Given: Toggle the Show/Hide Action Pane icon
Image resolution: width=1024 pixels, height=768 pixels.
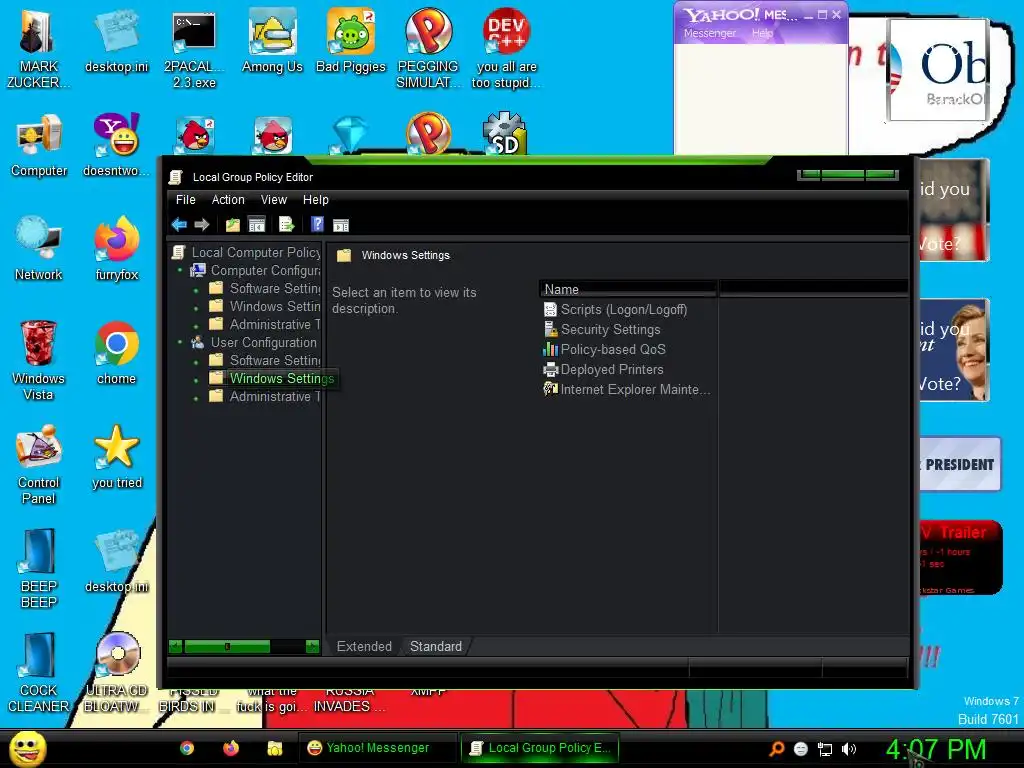Looking at the screenshot, I should pos(341,225).
